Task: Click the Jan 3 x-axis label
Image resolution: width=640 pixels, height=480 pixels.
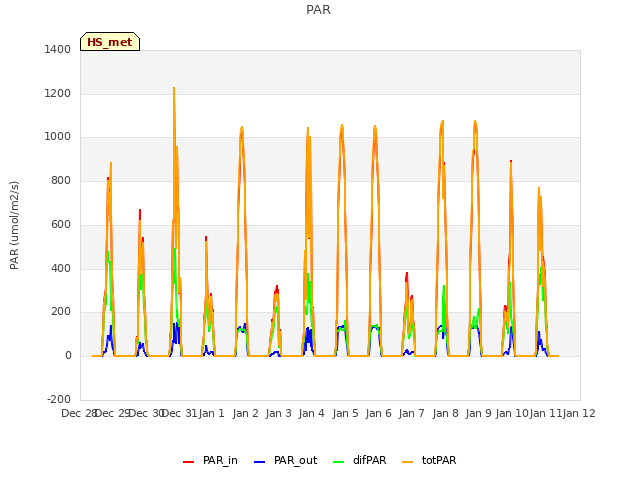Action: (x=279, y=413)
